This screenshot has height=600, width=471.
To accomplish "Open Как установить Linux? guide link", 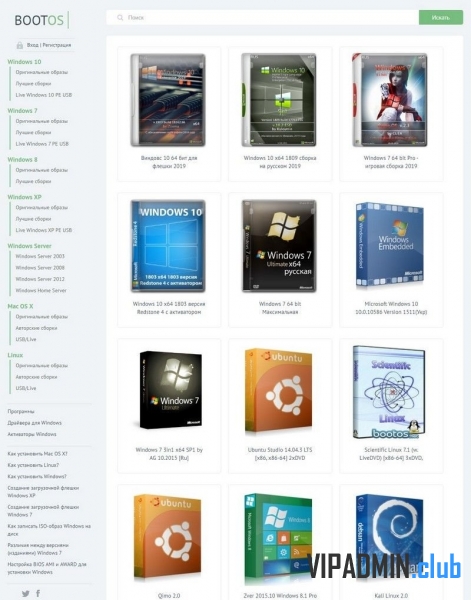I will (33, 465).
